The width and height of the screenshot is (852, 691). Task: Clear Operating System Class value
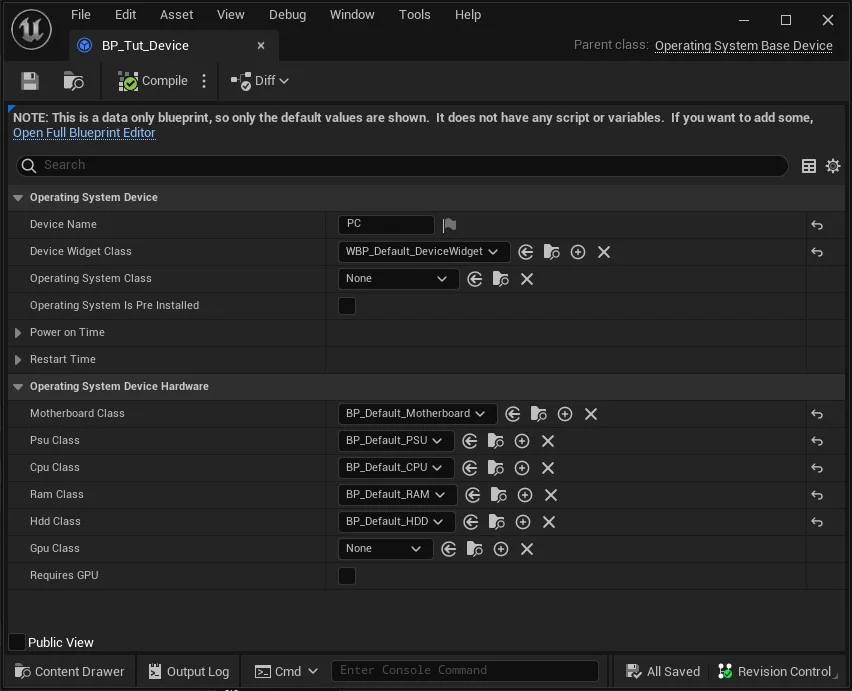[x=527, y=279]
